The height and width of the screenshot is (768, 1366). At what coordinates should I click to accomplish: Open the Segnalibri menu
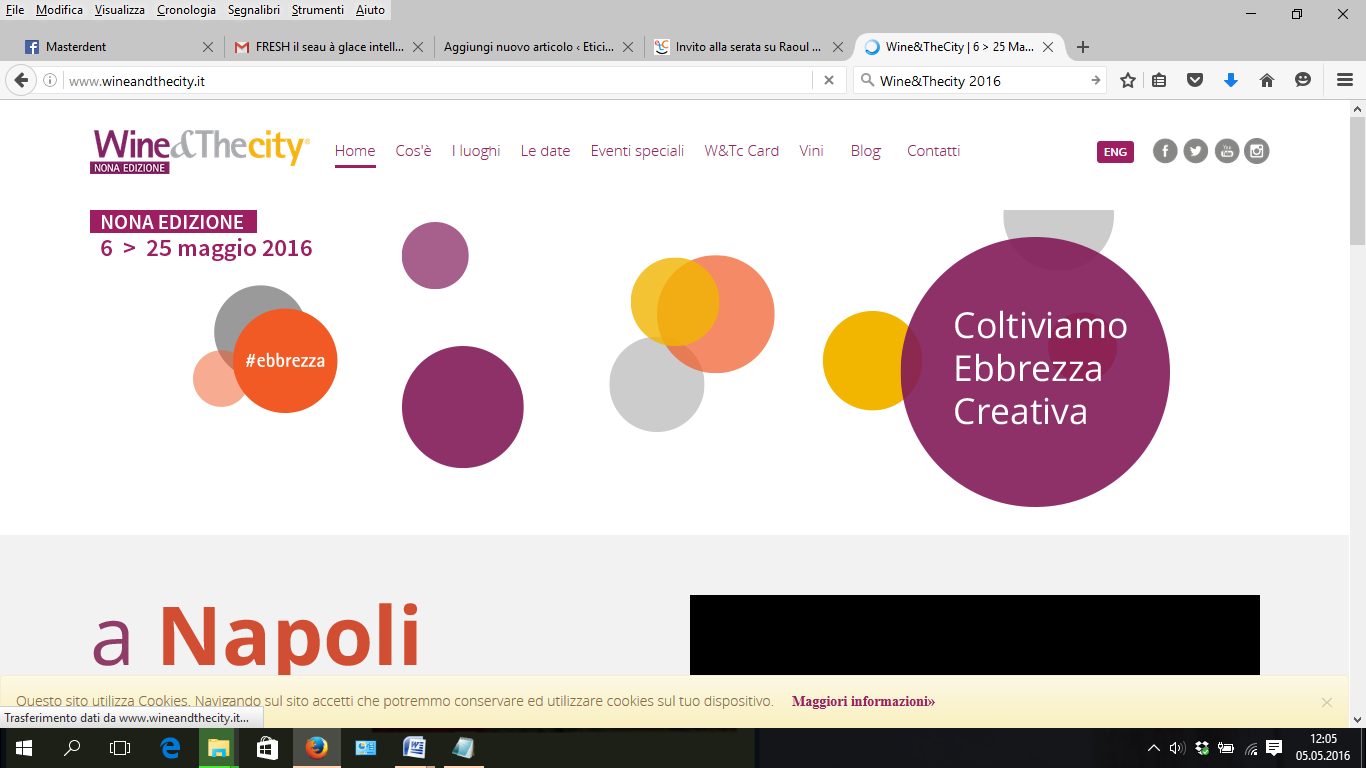pyautogui.click(x=254, y=10)
